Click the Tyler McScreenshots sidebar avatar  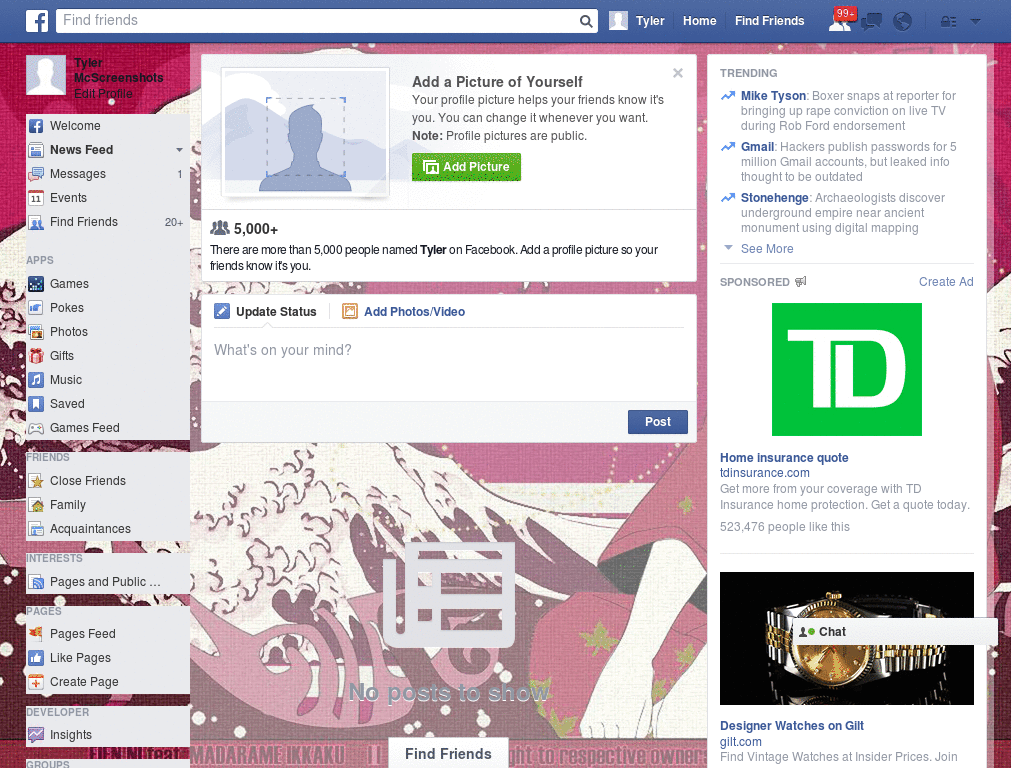coord(46,75)
